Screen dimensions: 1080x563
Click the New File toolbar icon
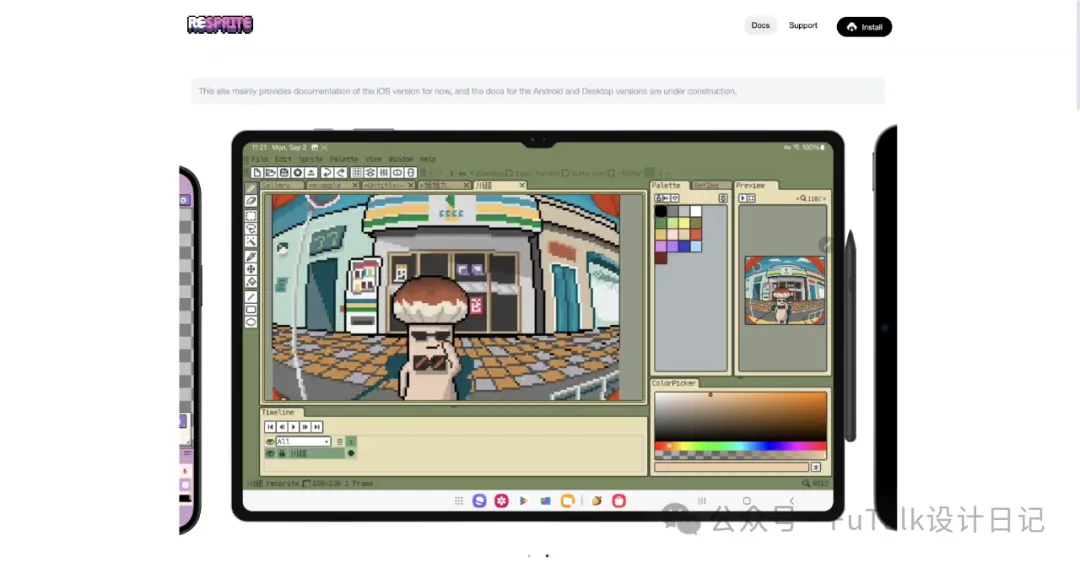click(x=257, y=172)
